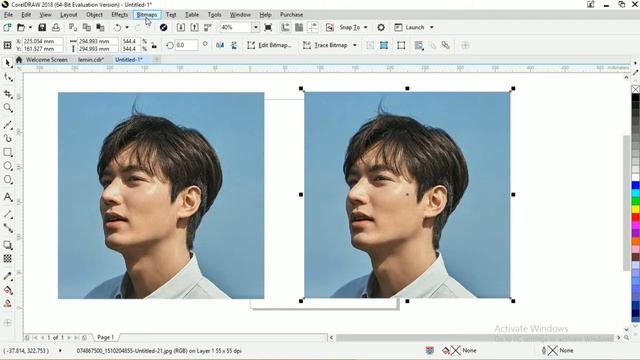Select the left portrait image
The width and height of the screenshot is (640, 360).
coord(161,196)
